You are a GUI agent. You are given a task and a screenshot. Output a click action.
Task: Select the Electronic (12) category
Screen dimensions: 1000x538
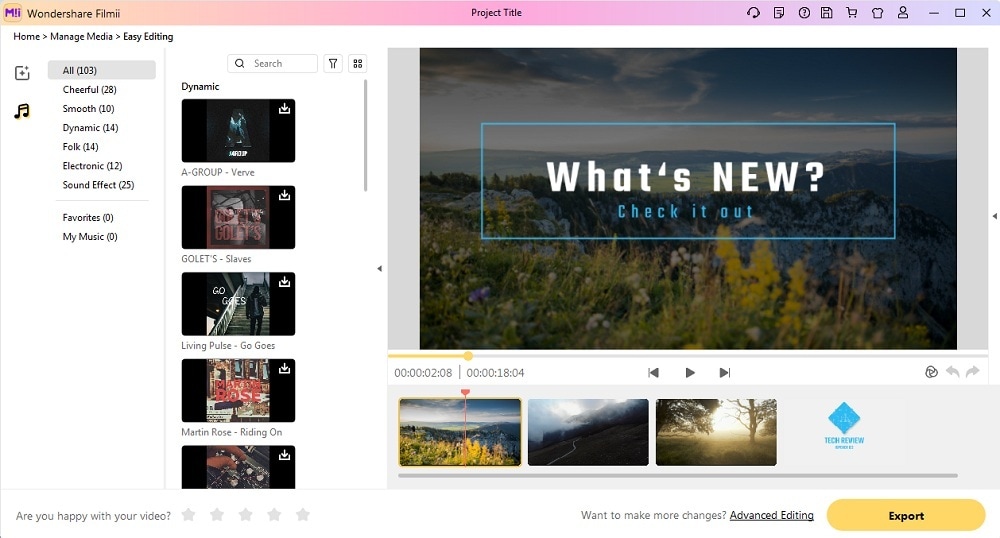(x=92, y=166)
